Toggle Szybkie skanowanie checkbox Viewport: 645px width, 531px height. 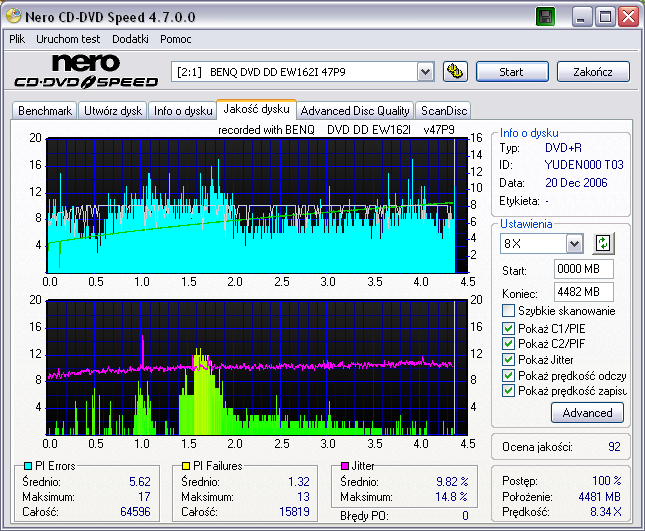click(508, 311)
